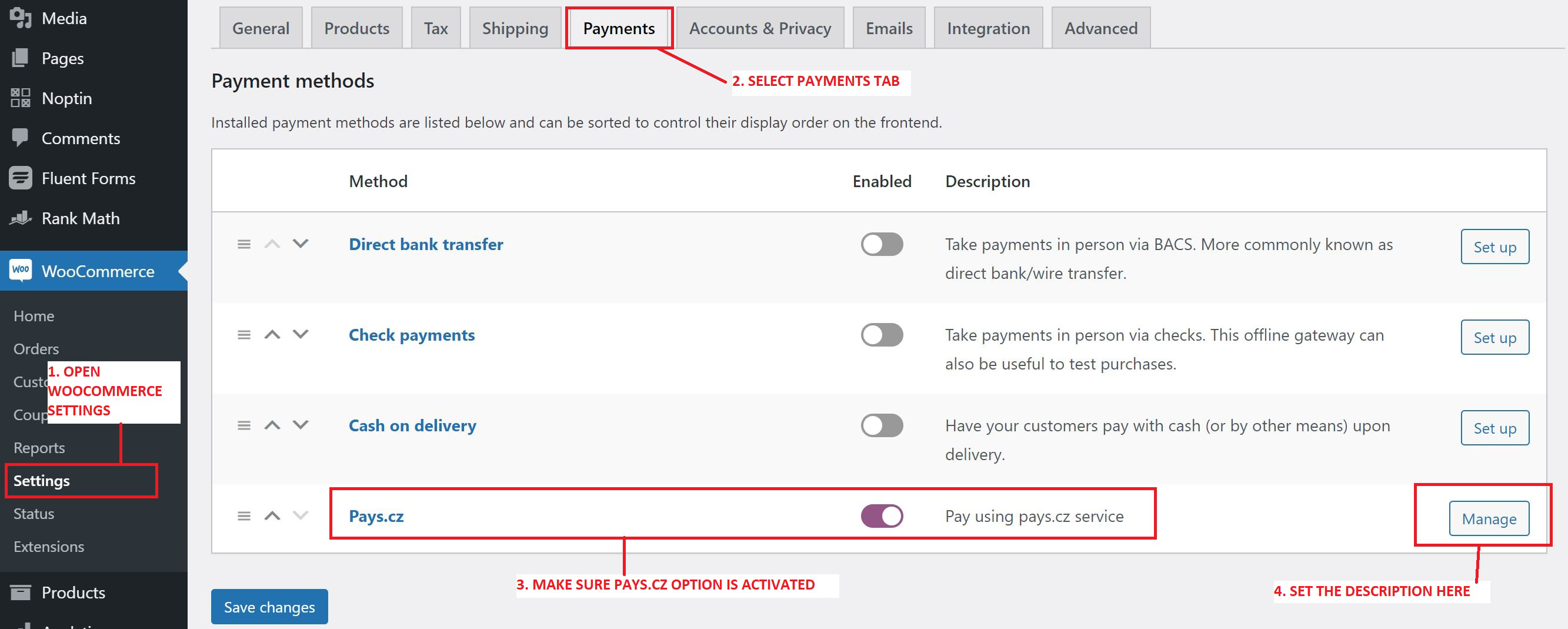
Task: Select the Payments tab
Action: pyautogui.click(x=619, y=28)
